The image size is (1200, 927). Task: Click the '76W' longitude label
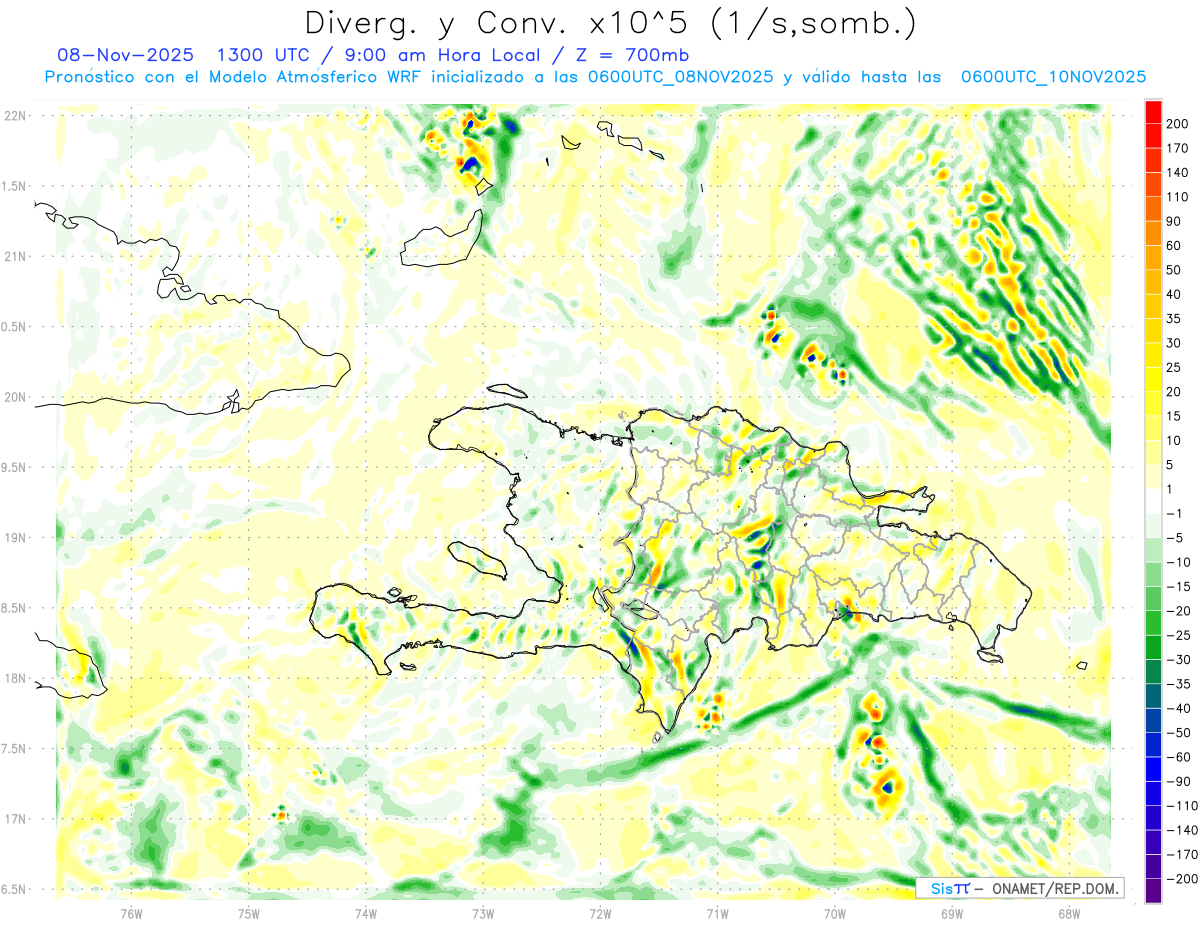click(x=131, y=913)
